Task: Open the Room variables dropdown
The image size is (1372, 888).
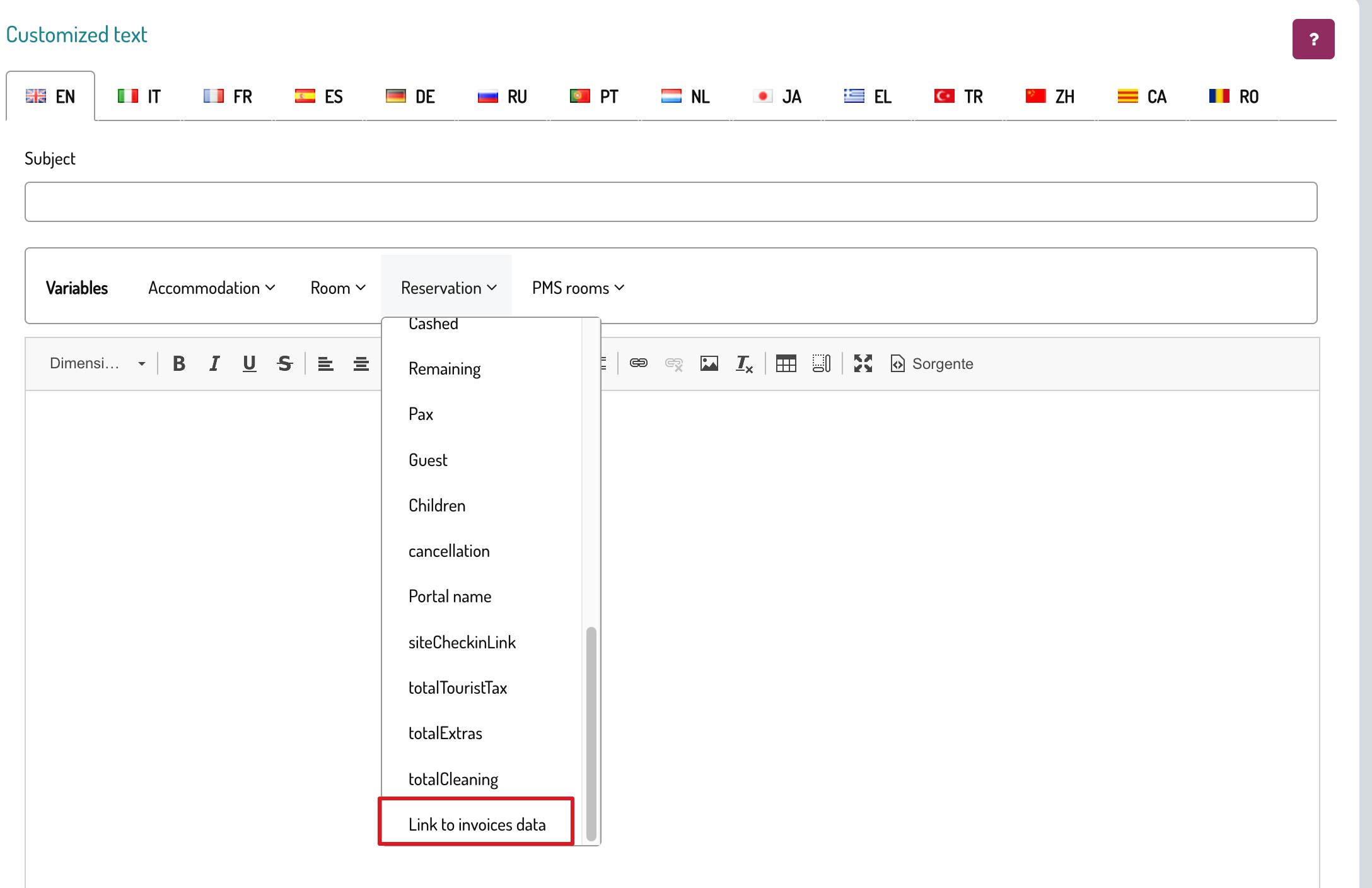Action: [x=337, y=288]
